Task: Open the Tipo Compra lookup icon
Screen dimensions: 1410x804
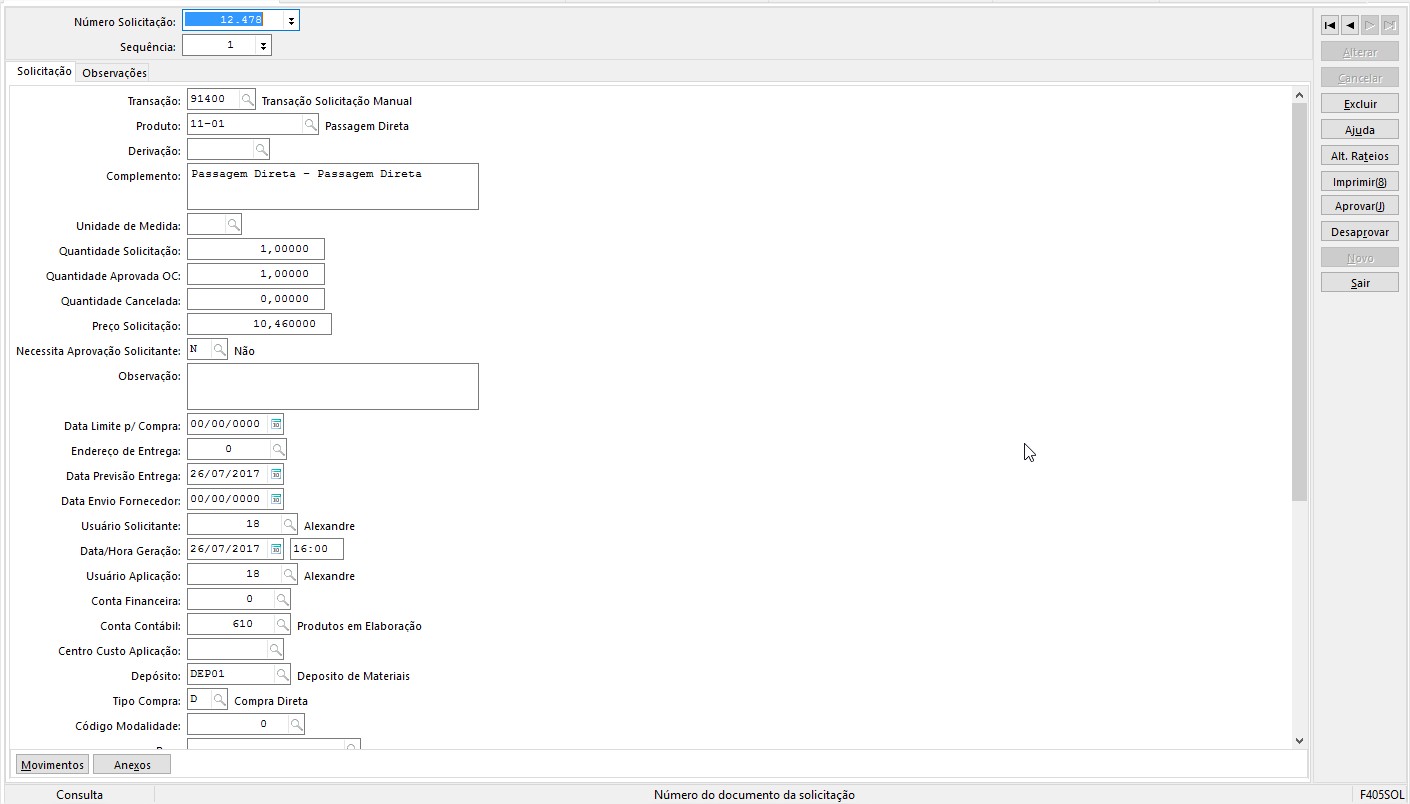Action: point(219,700)
